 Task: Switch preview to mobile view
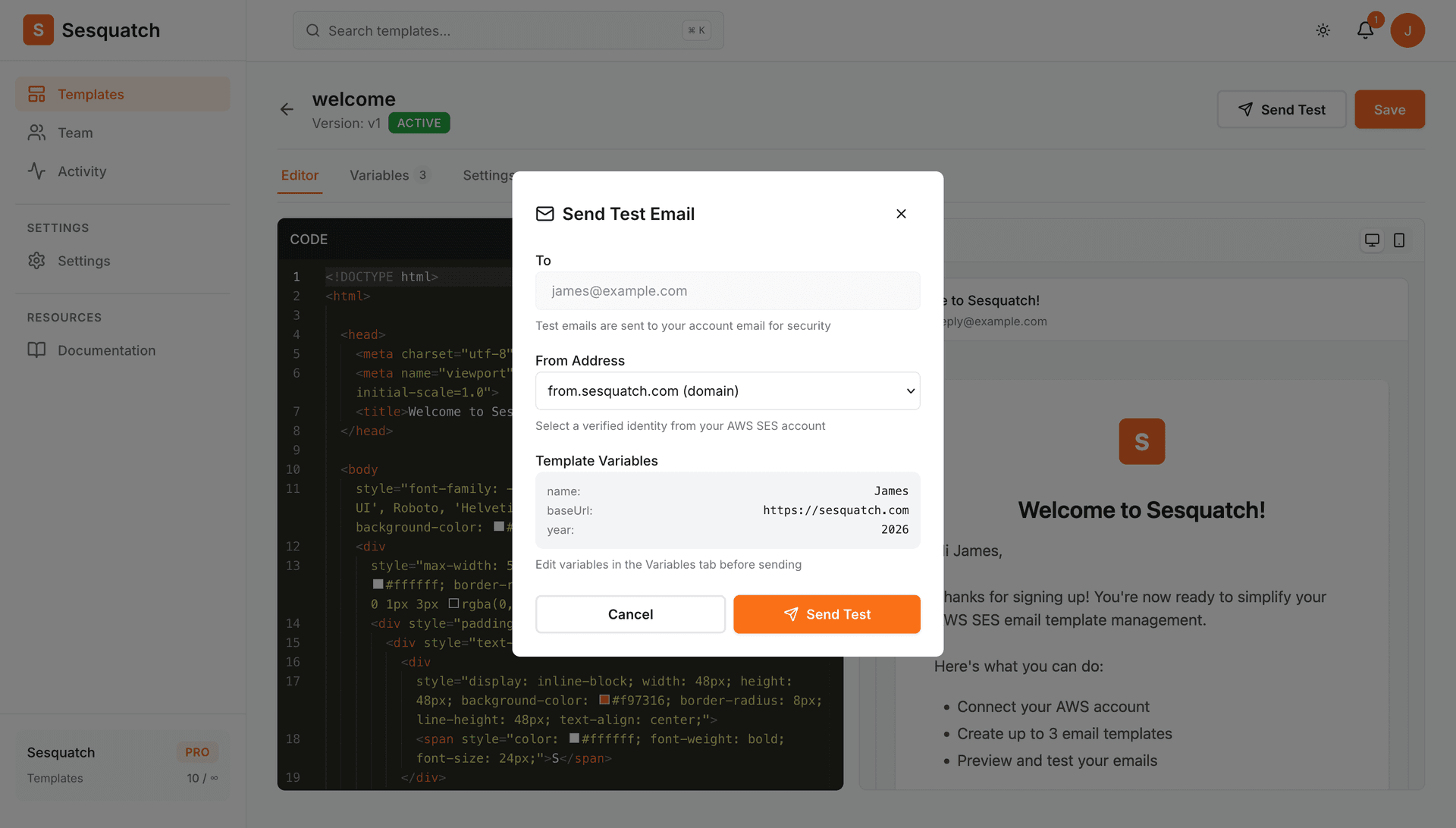tap(1399, 240)
